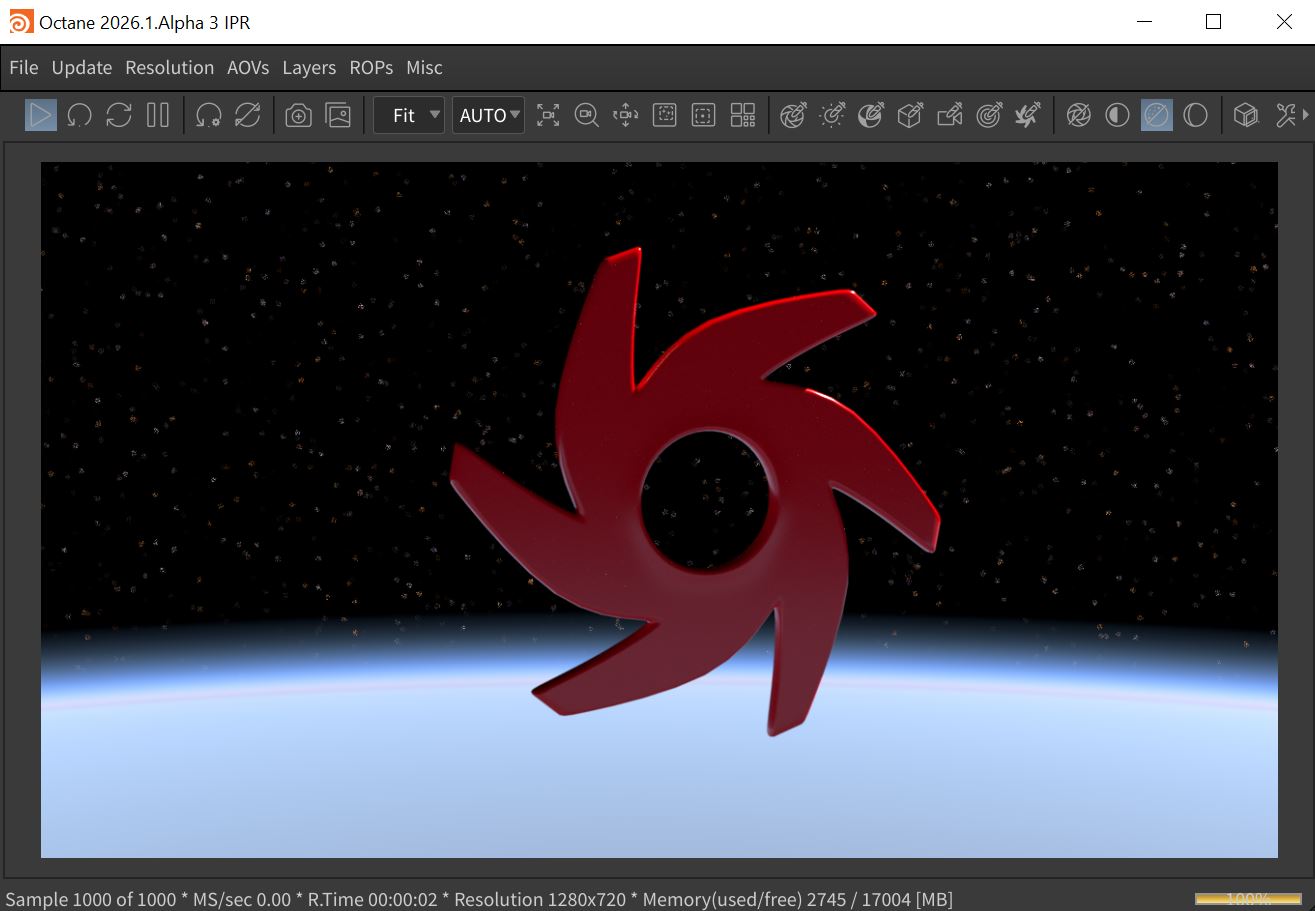Click the four-squares grid view icon

click(743, 116)
